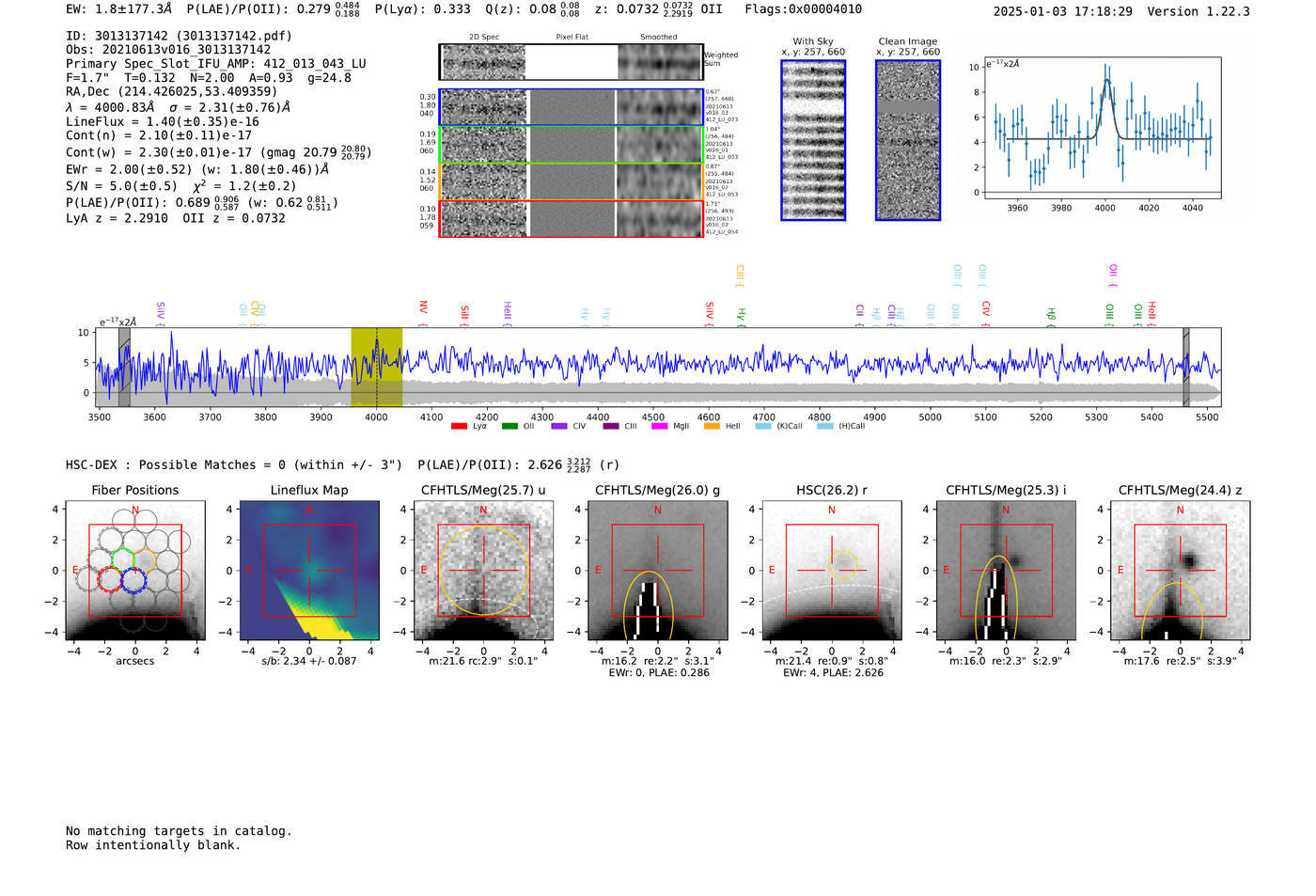Click the s/b: 2.34 +/- 0.087 caption
The width and height of the screenshot is (1316, 896).
coord(309,661)
